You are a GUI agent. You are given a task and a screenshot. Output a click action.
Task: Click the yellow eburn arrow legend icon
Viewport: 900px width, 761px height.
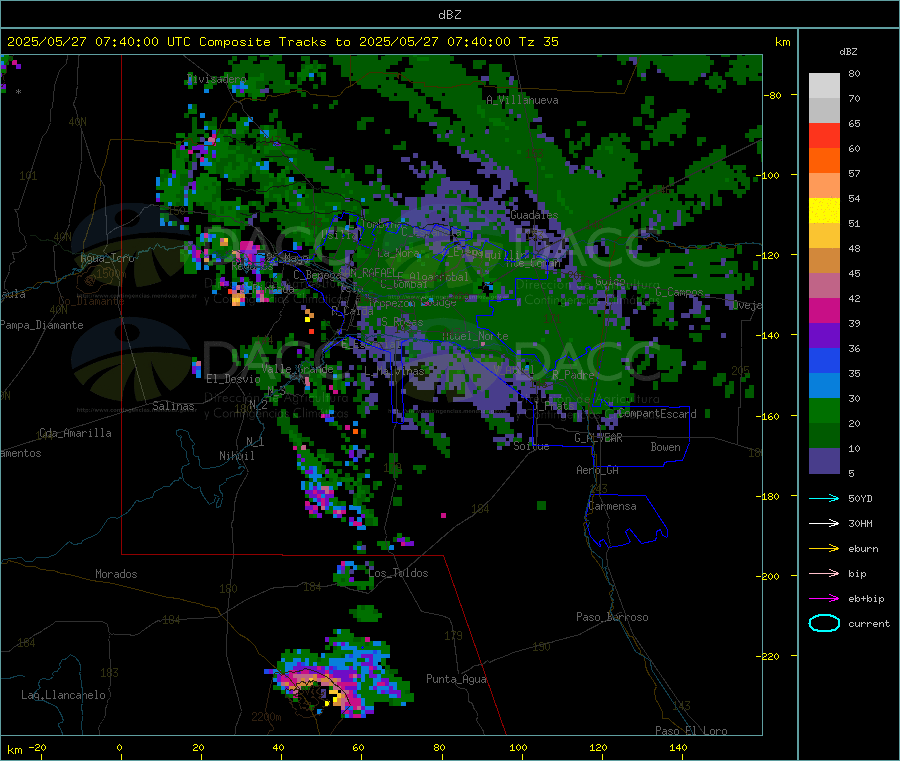pyautogui.click(x=824, y=549)
